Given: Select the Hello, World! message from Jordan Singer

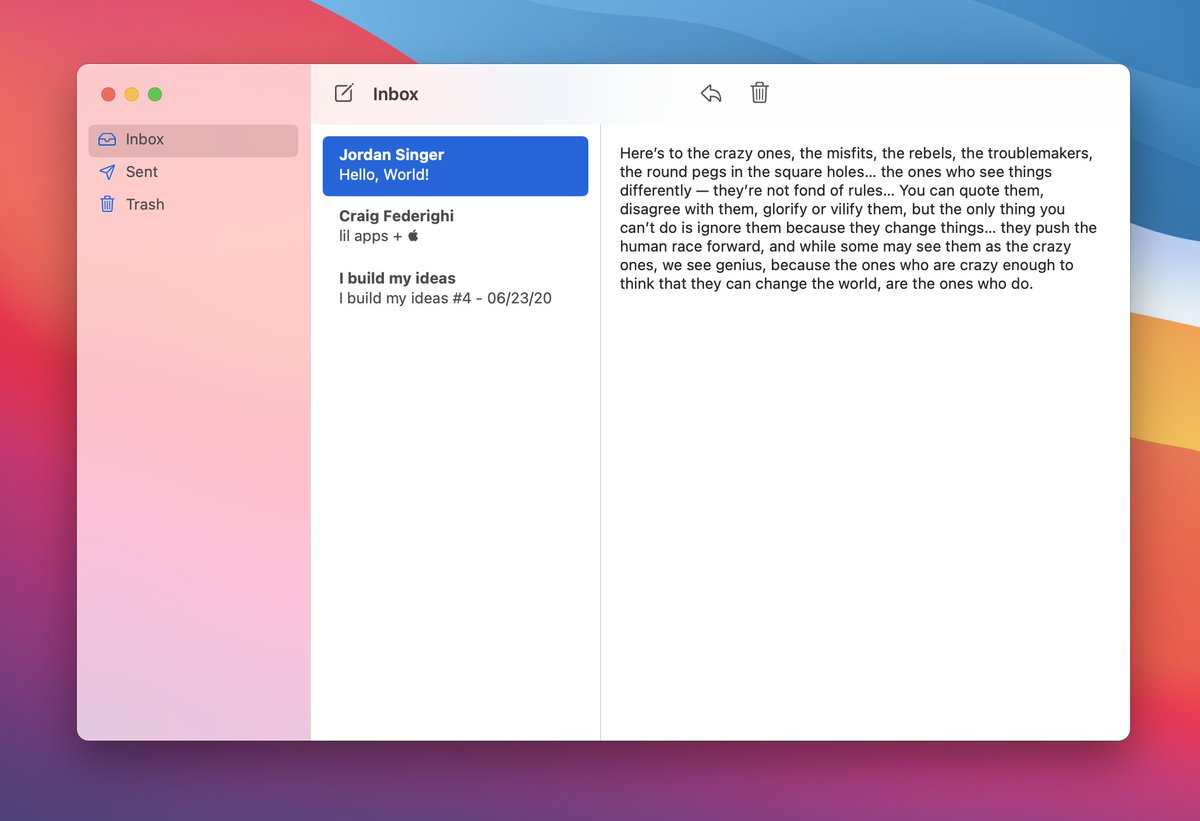Looking at the screenshot, I should [455, 166].
